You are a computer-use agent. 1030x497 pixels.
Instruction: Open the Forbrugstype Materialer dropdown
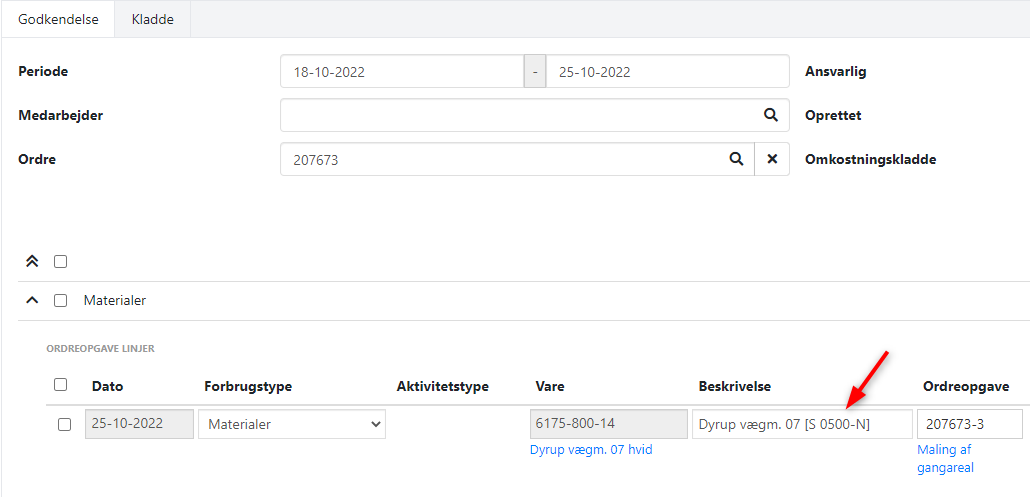(292, 424)
